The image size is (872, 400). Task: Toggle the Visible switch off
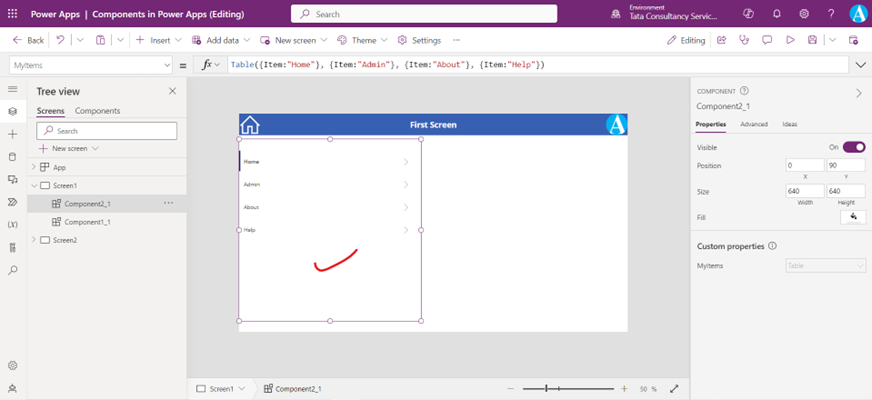[x=853, y=147]
